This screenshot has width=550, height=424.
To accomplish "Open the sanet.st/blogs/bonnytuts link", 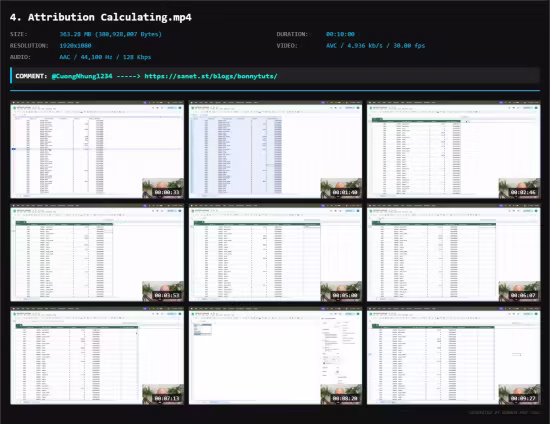I will pos(211,76).
